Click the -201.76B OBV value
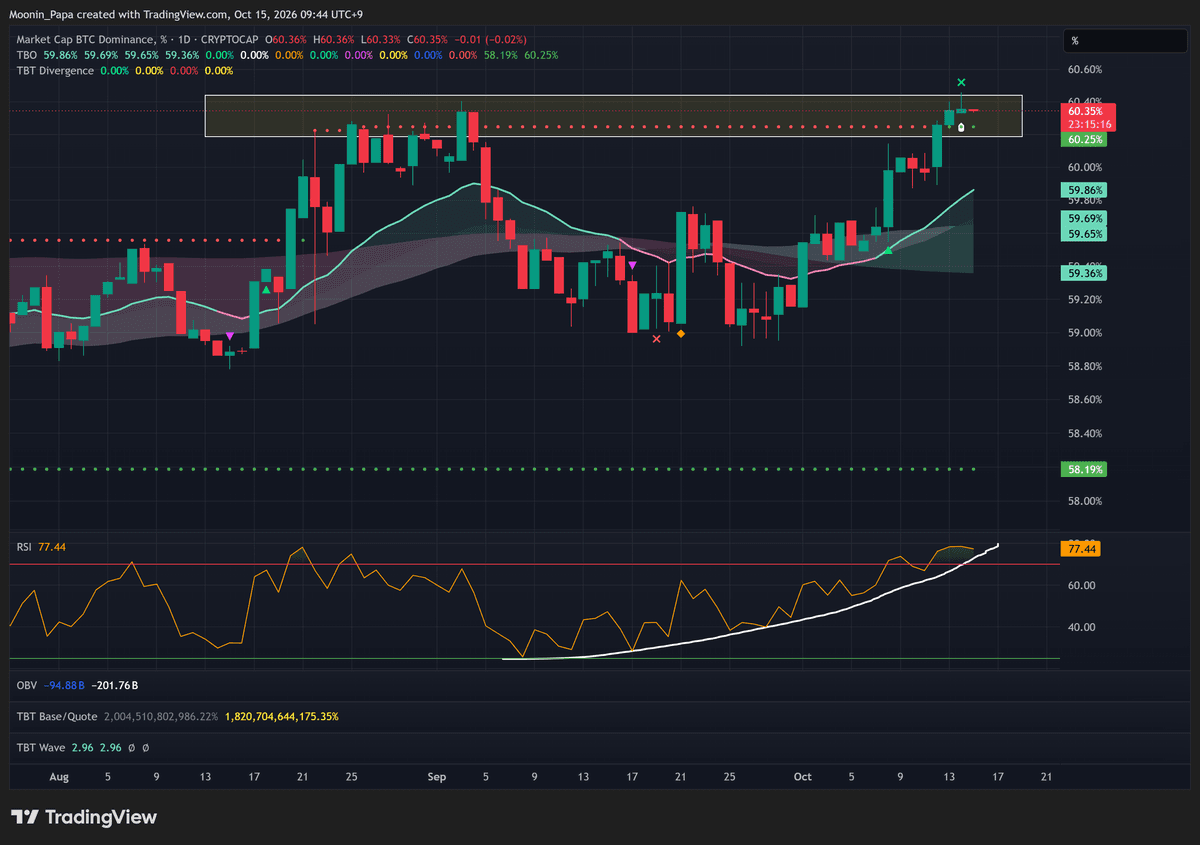1200x845 pixels. click(x=114, y=685)
